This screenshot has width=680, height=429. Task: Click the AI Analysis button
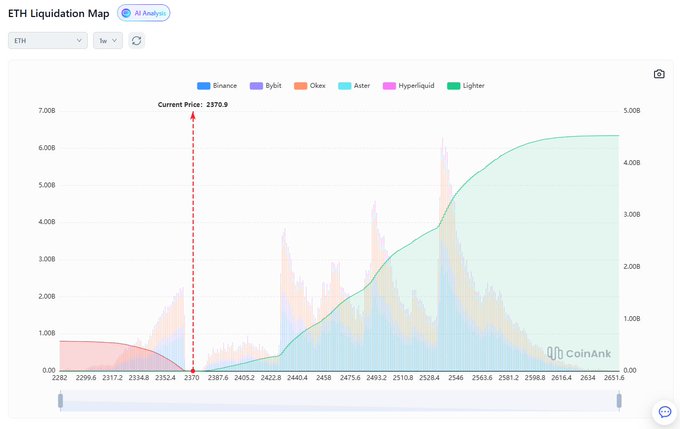(x=144, y=13)
